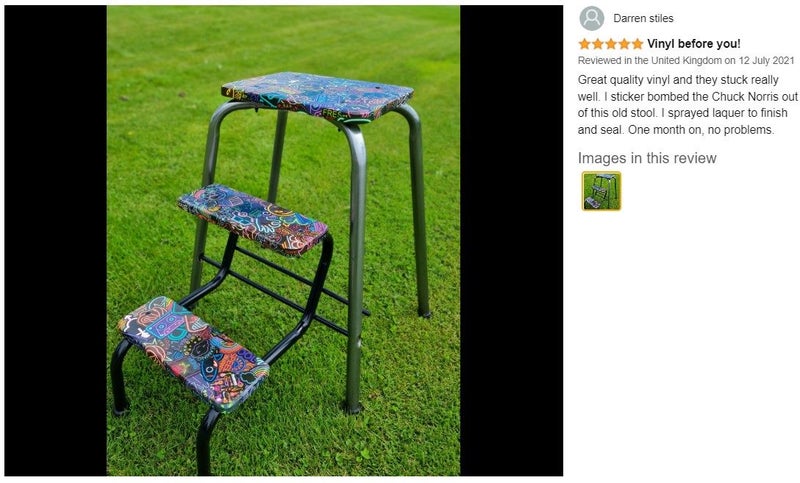Click black bar left of the photo
Image resolution: width=800 pixels, height=483 pixels.
point(56,241)
